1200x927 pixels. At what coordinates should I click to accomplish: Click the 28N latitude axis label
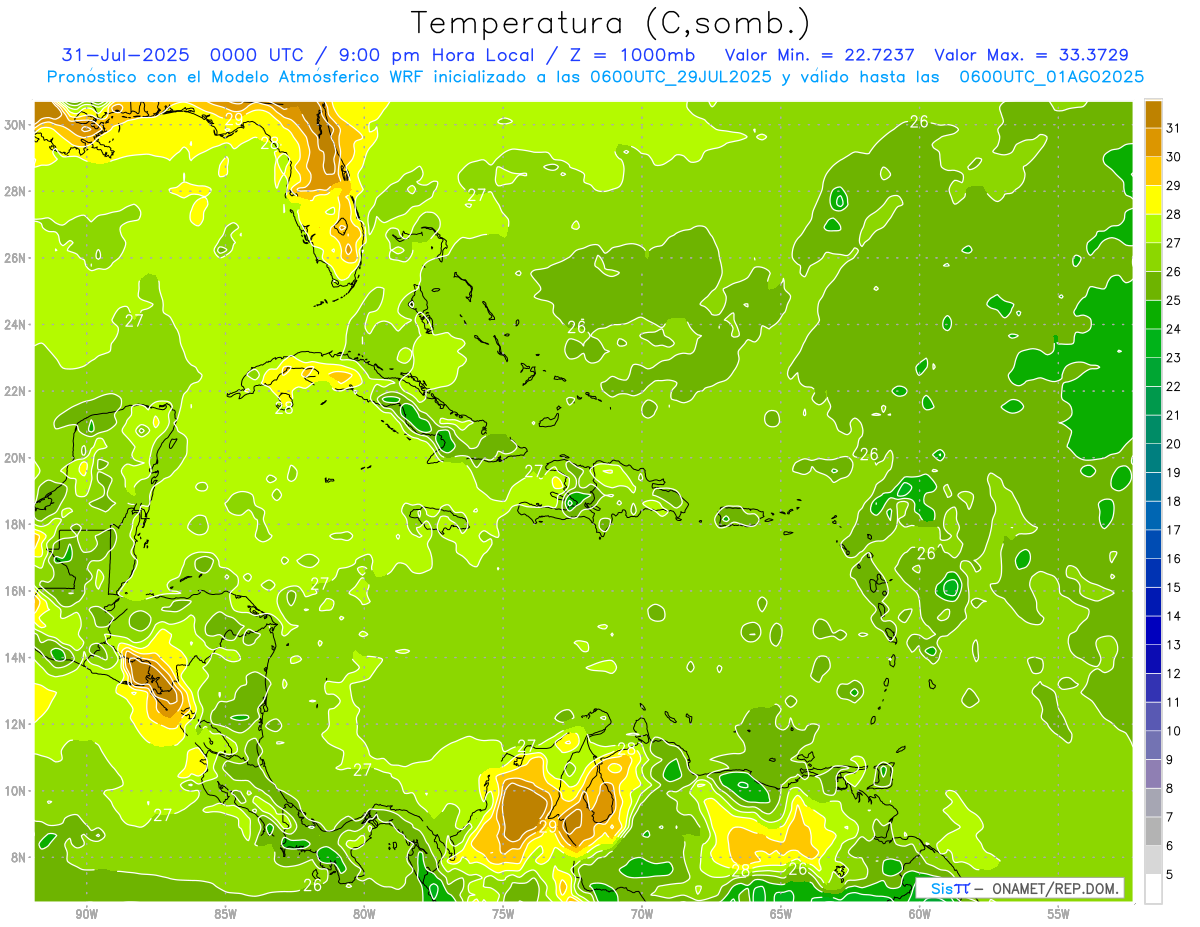click(17, 191)
